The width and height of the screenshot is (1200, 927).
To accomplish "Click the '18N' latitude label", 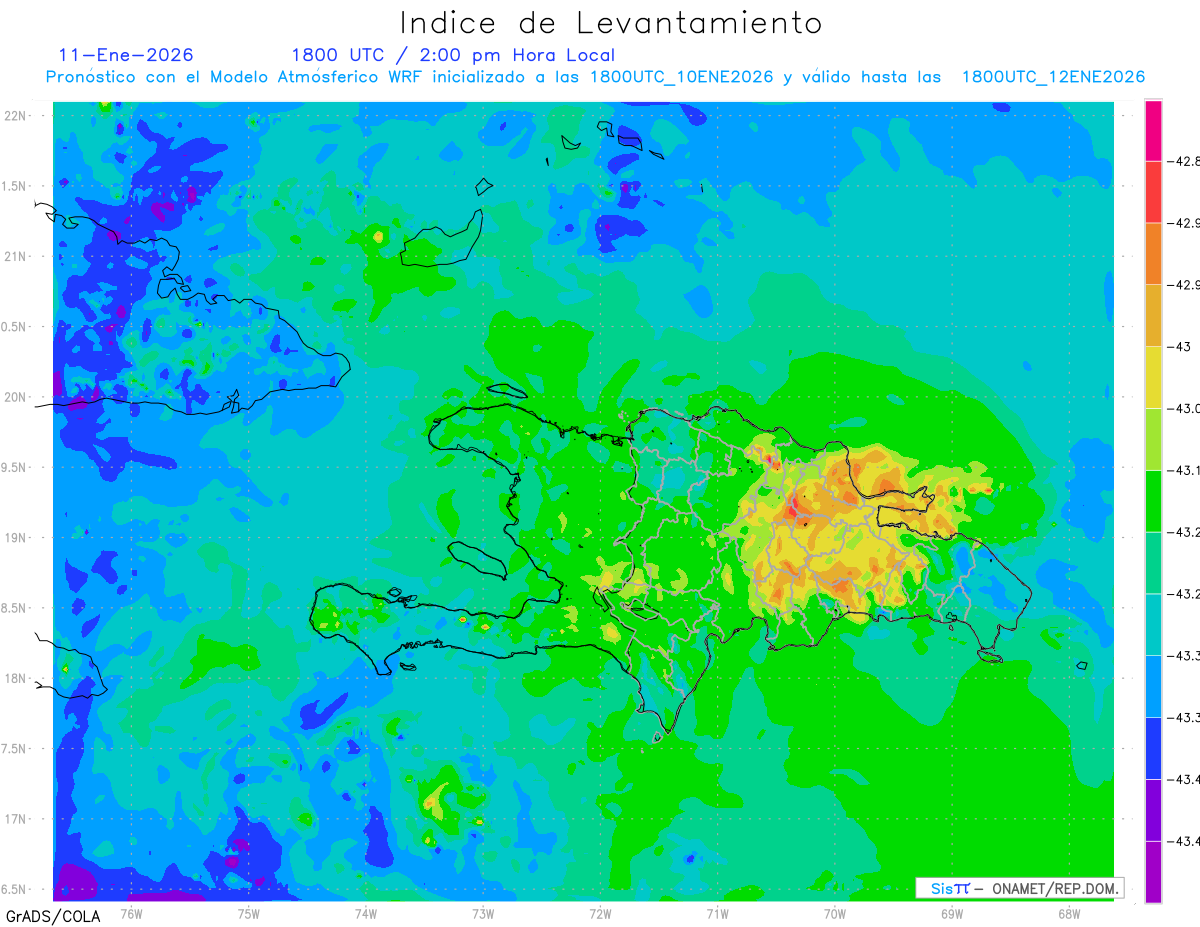I will tap(16, 678).
